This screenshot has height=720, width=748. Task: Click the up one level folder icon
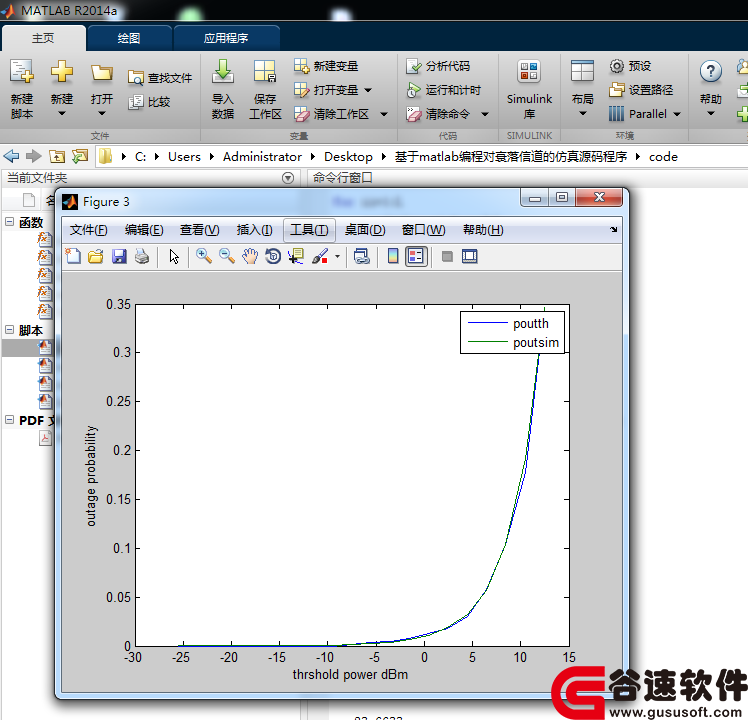click(x=57, y=156)
